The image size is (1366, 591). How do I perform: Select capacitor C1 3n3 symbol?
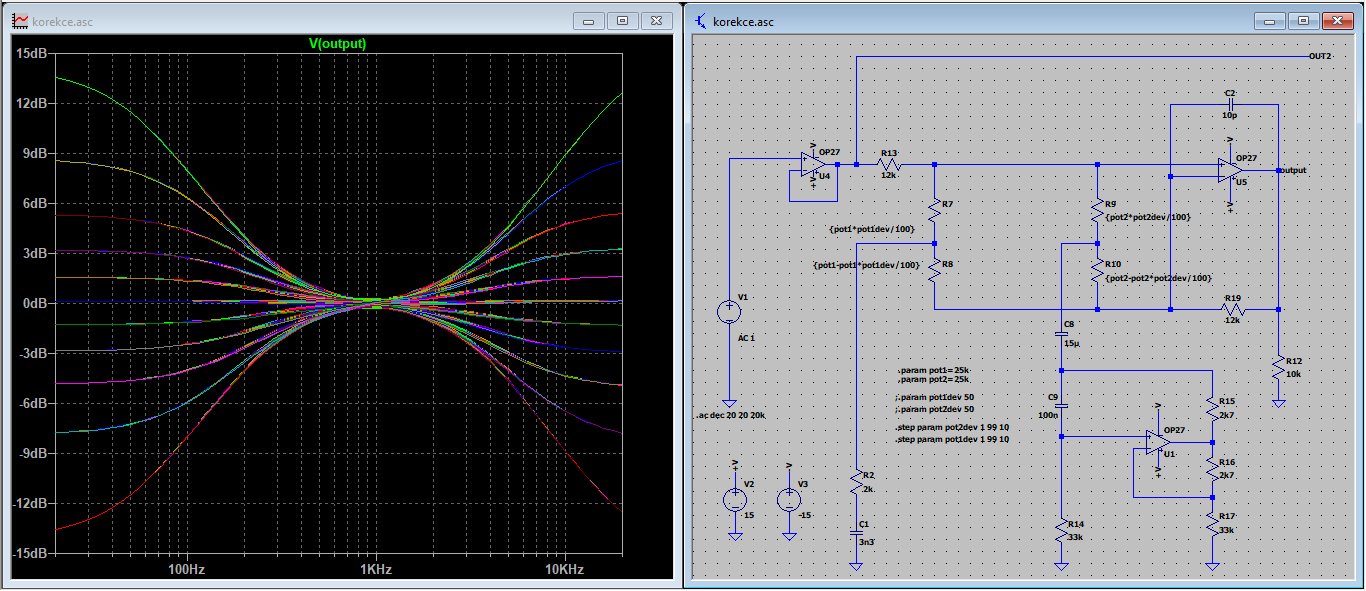point(856,534)
